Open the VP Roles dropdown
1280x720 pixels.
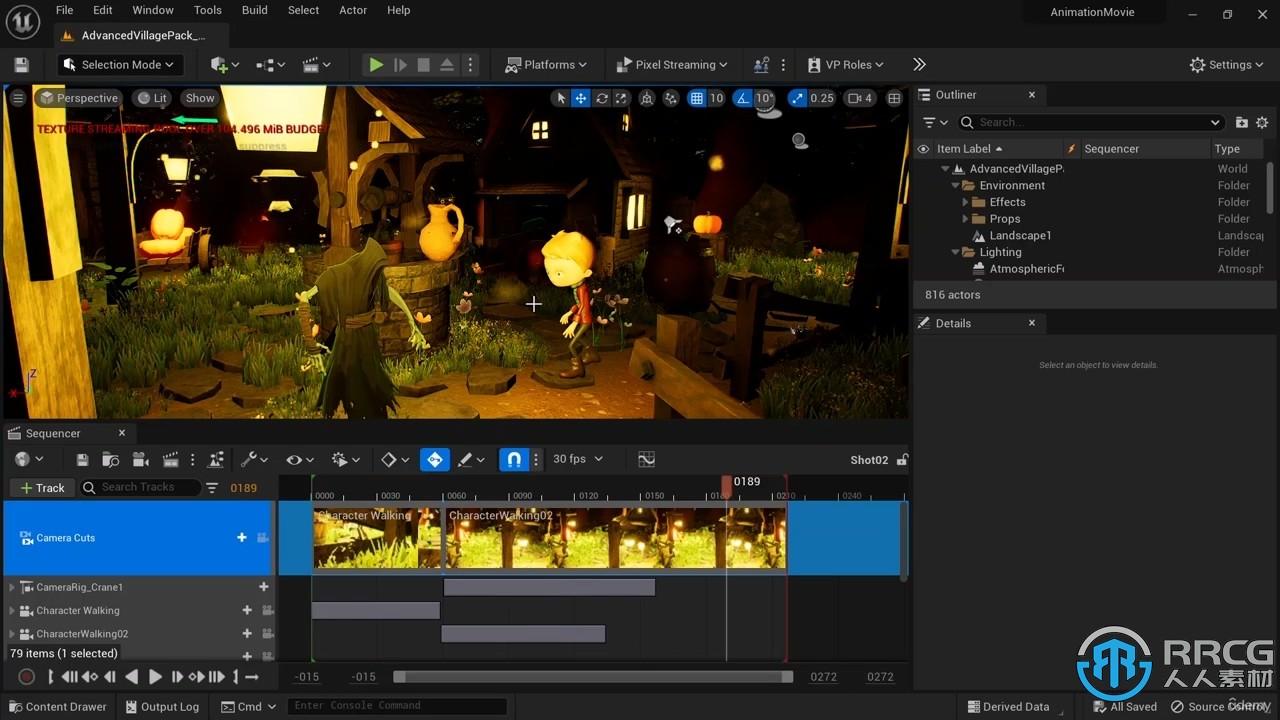click(x=846, y=65)
